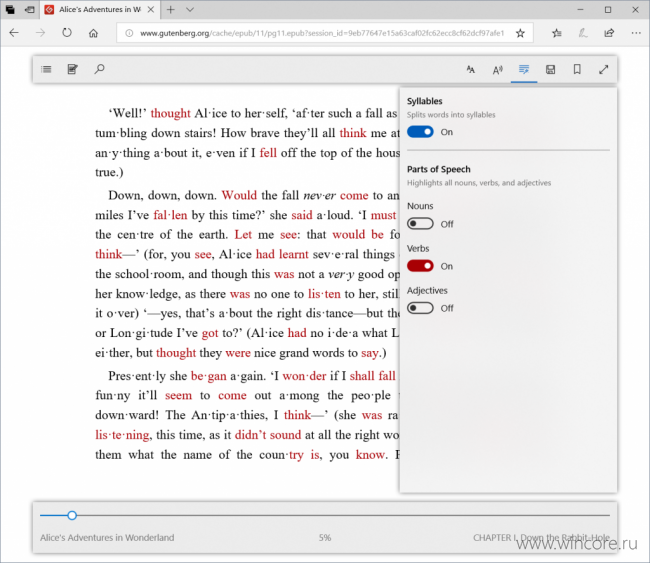Add a bookmark with the bookmark icon
The width and height of the screenshot is (650, 563).
tap(577, 69)
